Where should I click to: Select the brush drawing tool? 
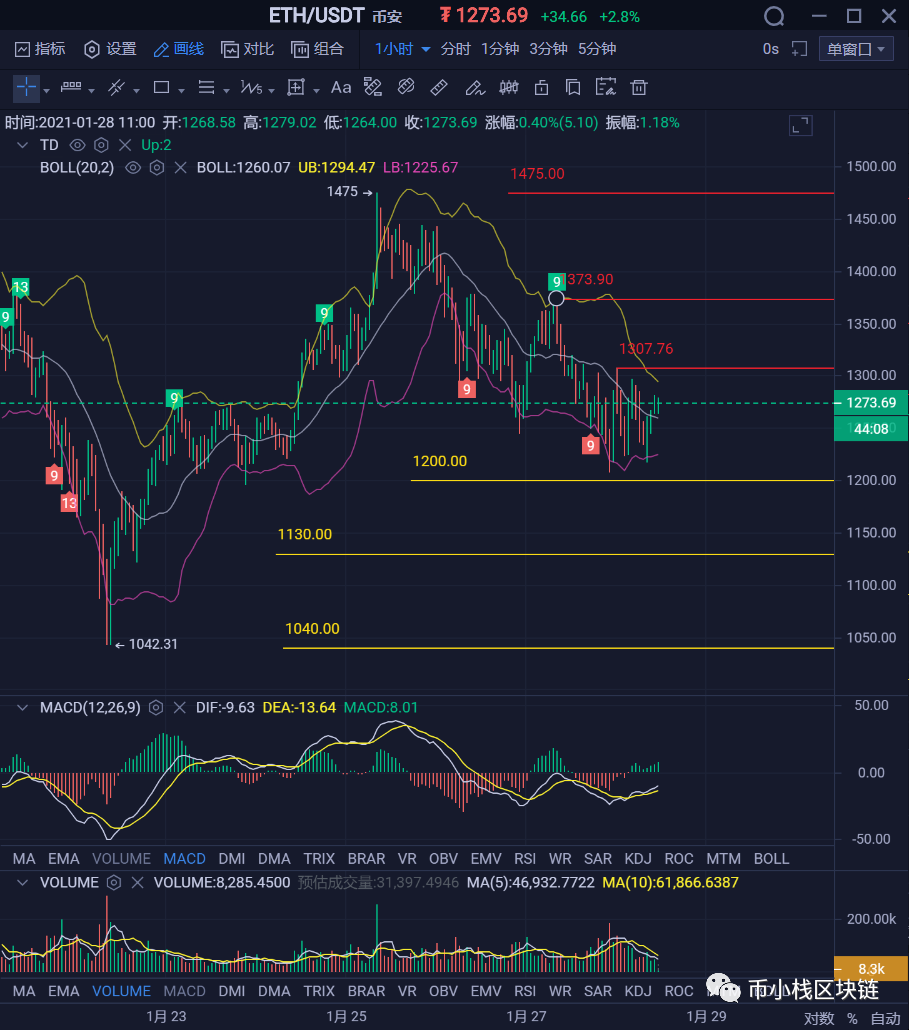pos(475,87)
